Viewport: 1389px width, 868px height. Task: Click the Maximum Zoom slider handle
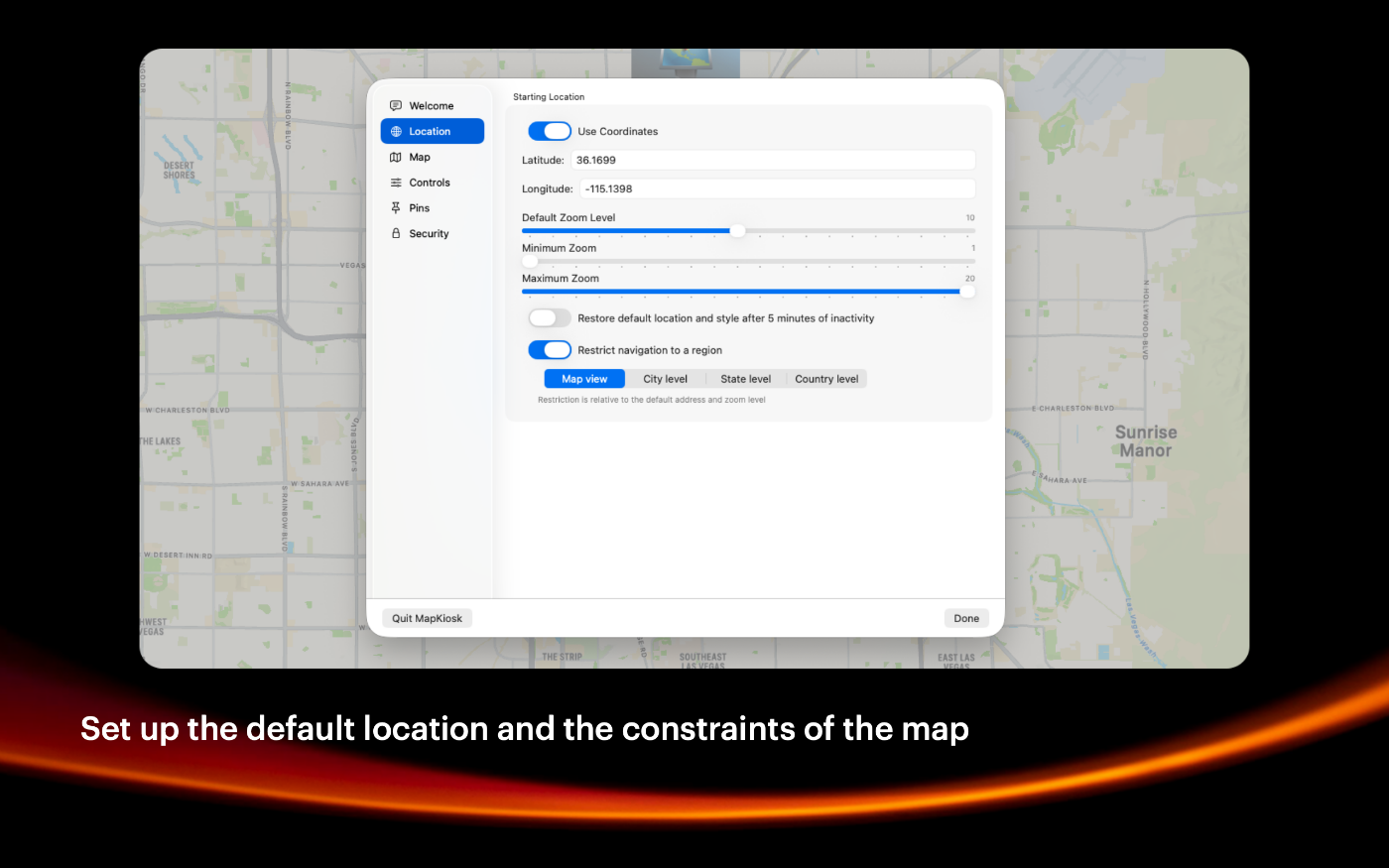click(967, 292)
